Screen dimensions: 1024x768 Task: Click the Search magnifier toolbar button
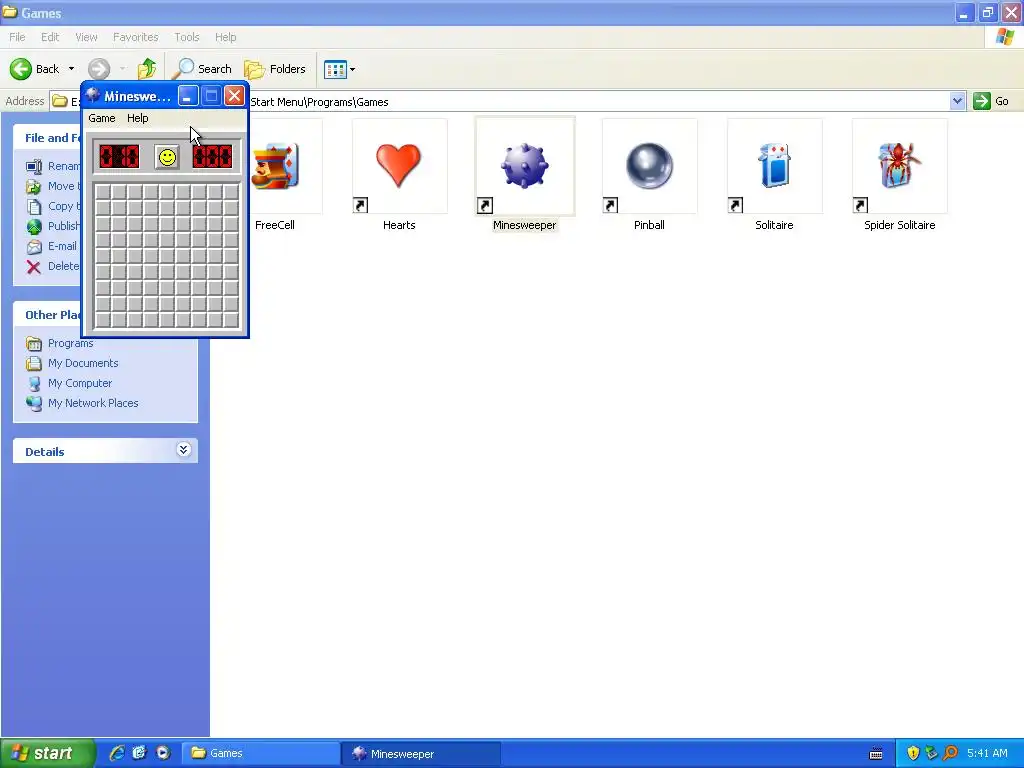click(x=203, y=69)
